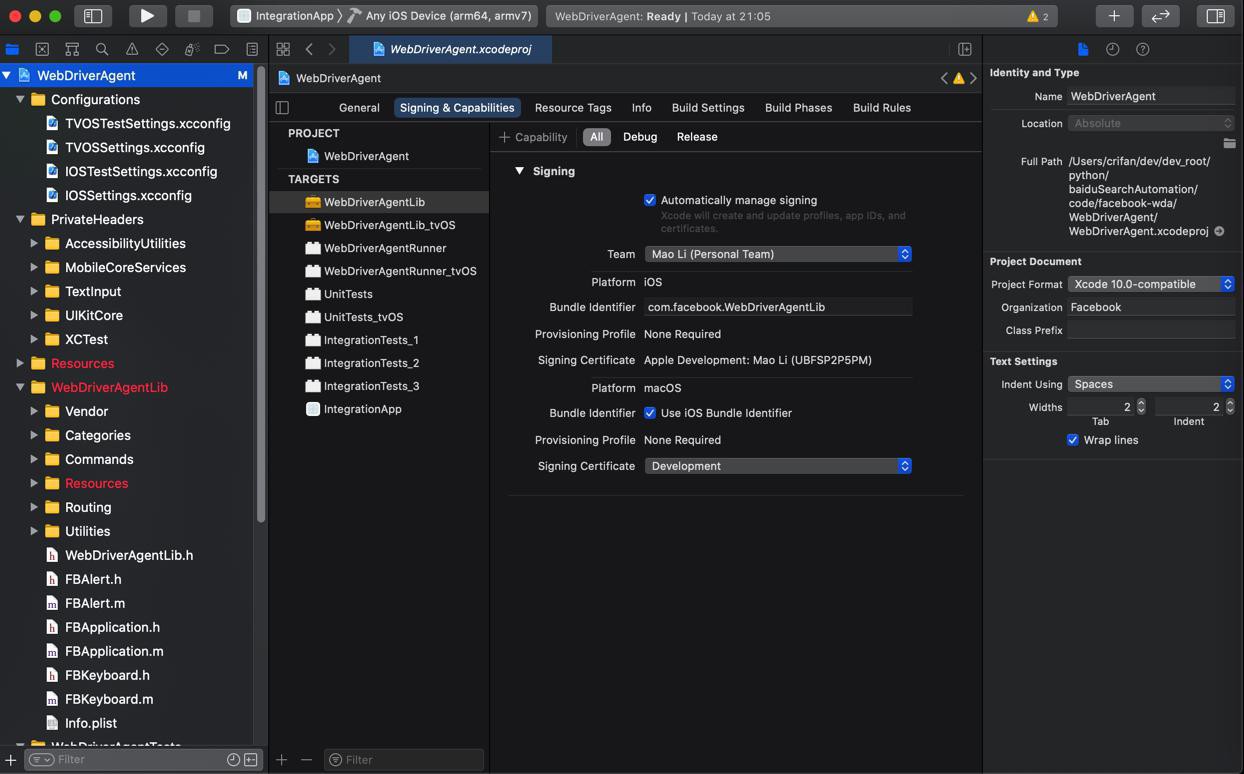Click the Organization field

(1151, 307)
